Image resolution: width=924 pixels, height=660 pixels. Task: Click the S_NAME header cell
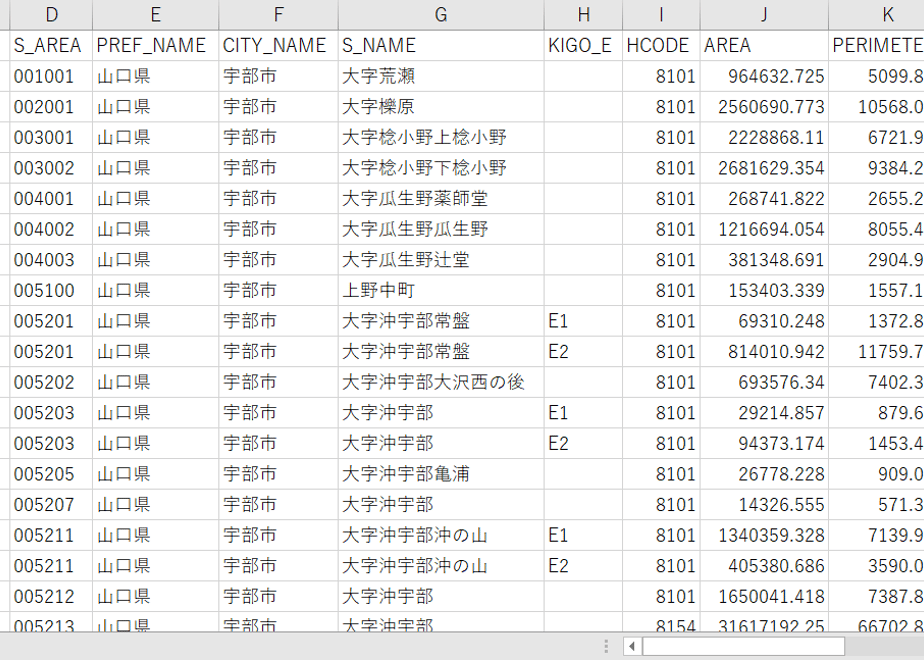pyautogui.click(x=441, y=45)
